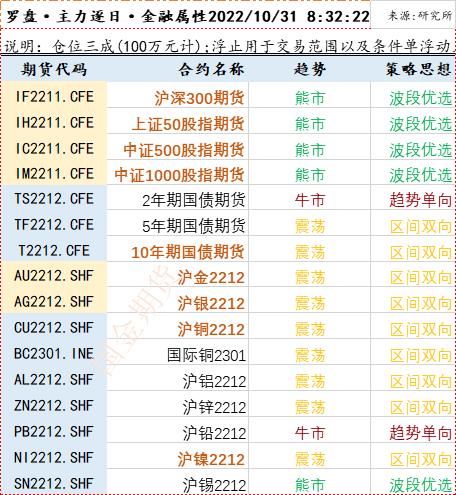This screenshot has height=495, width=456.
Task: Click the code cell AU2212.SHF
Action: coord(54,276)
